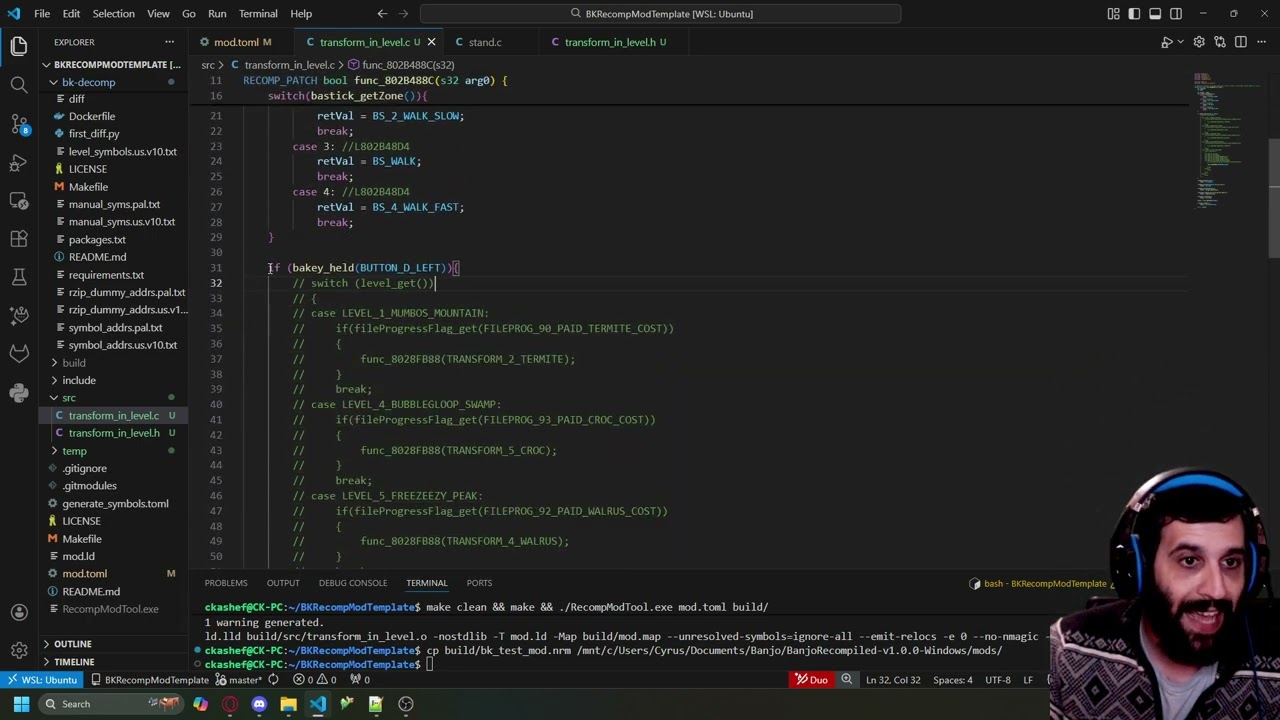
Task: Click the ports forwarded status icon
Action: [359, 680]
